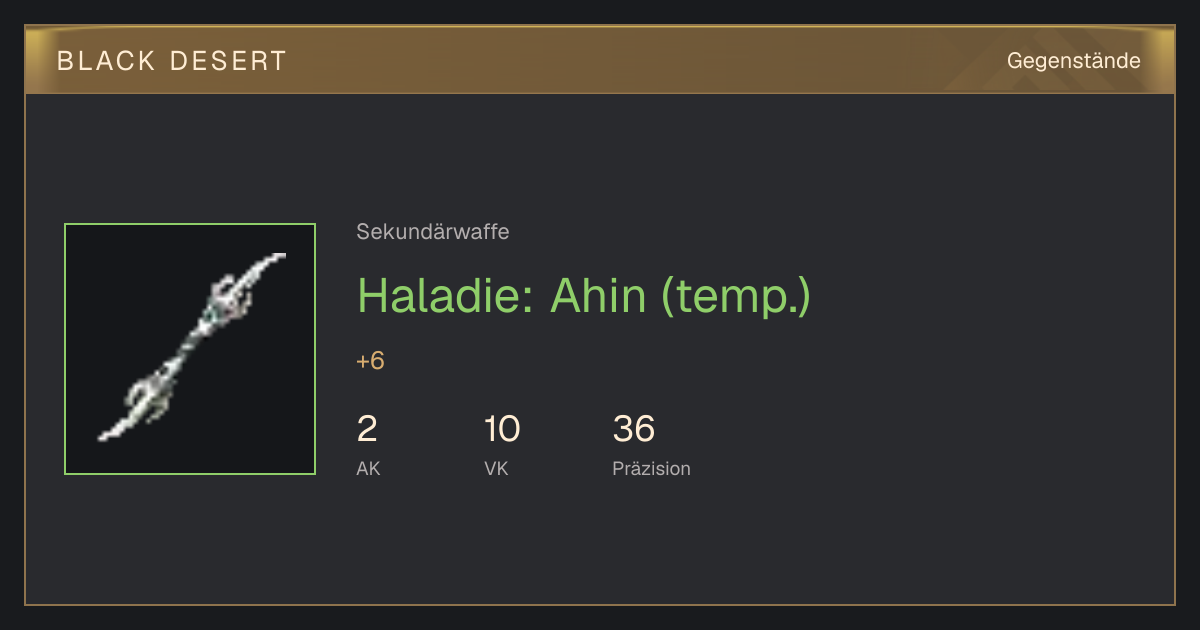Click the VK value 10

(x=502, y=429)
